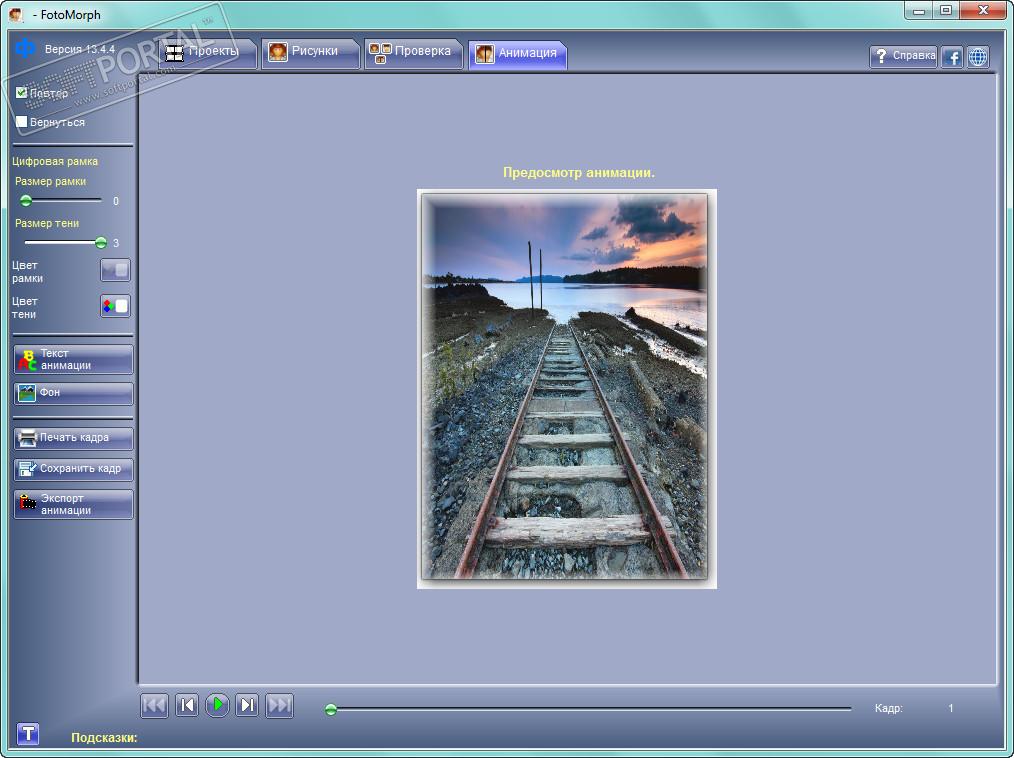This screenshot has height=758, width=1014.
Task: Click FotoMorph title bar app icon
Action: (16, 14)
